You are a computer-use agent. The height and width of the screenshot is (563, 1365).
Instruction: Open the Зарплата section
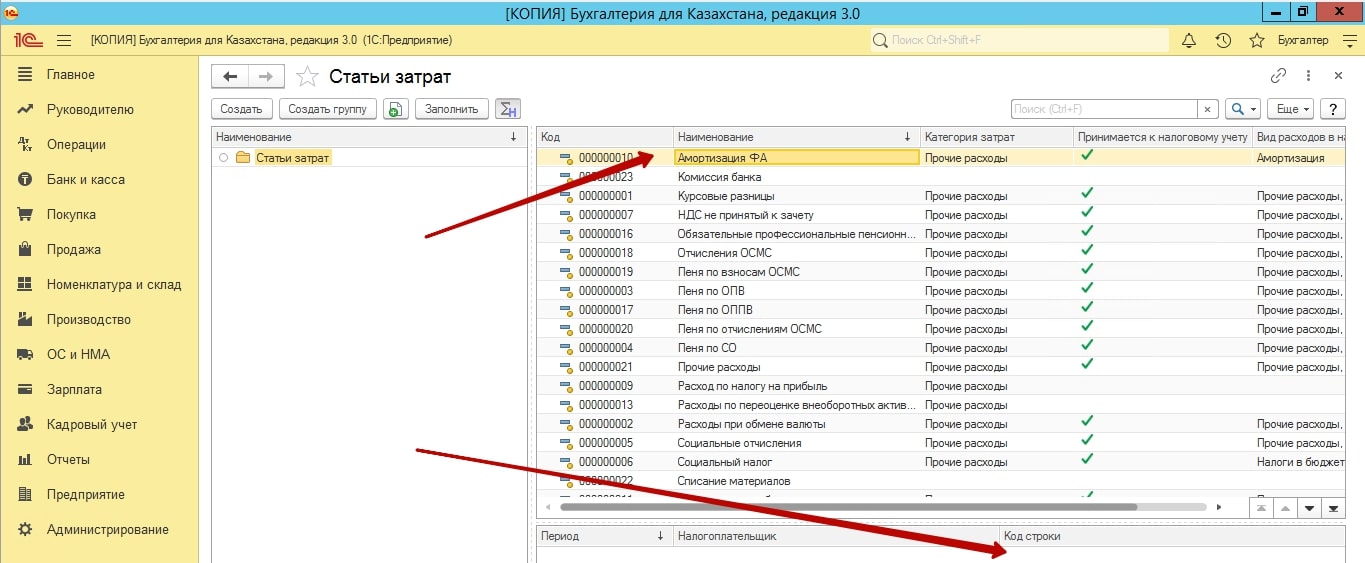(x=74, y=389)
